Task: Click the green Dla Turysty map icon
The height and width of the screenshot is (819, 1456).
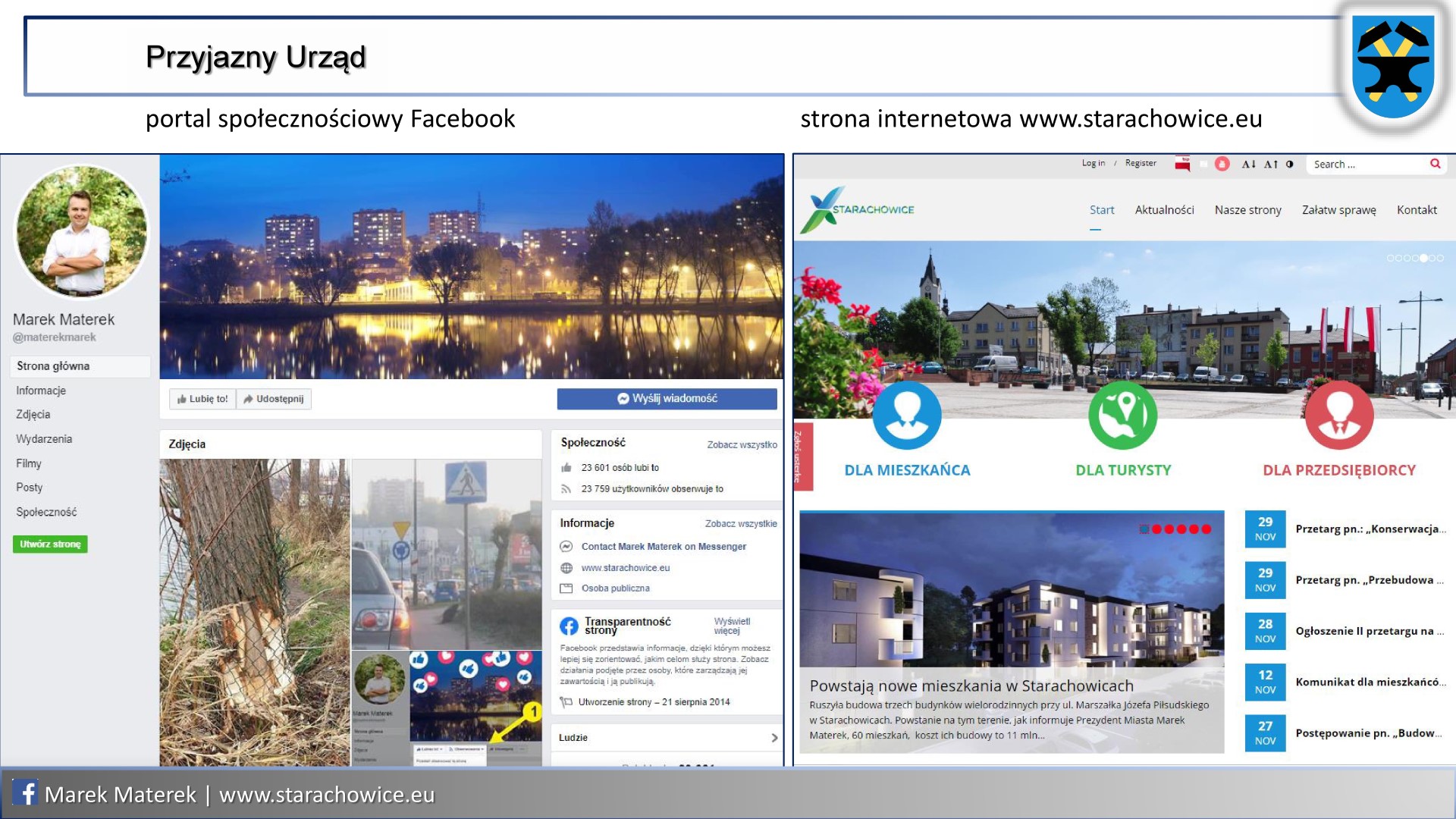Action: click(1123, 415)
